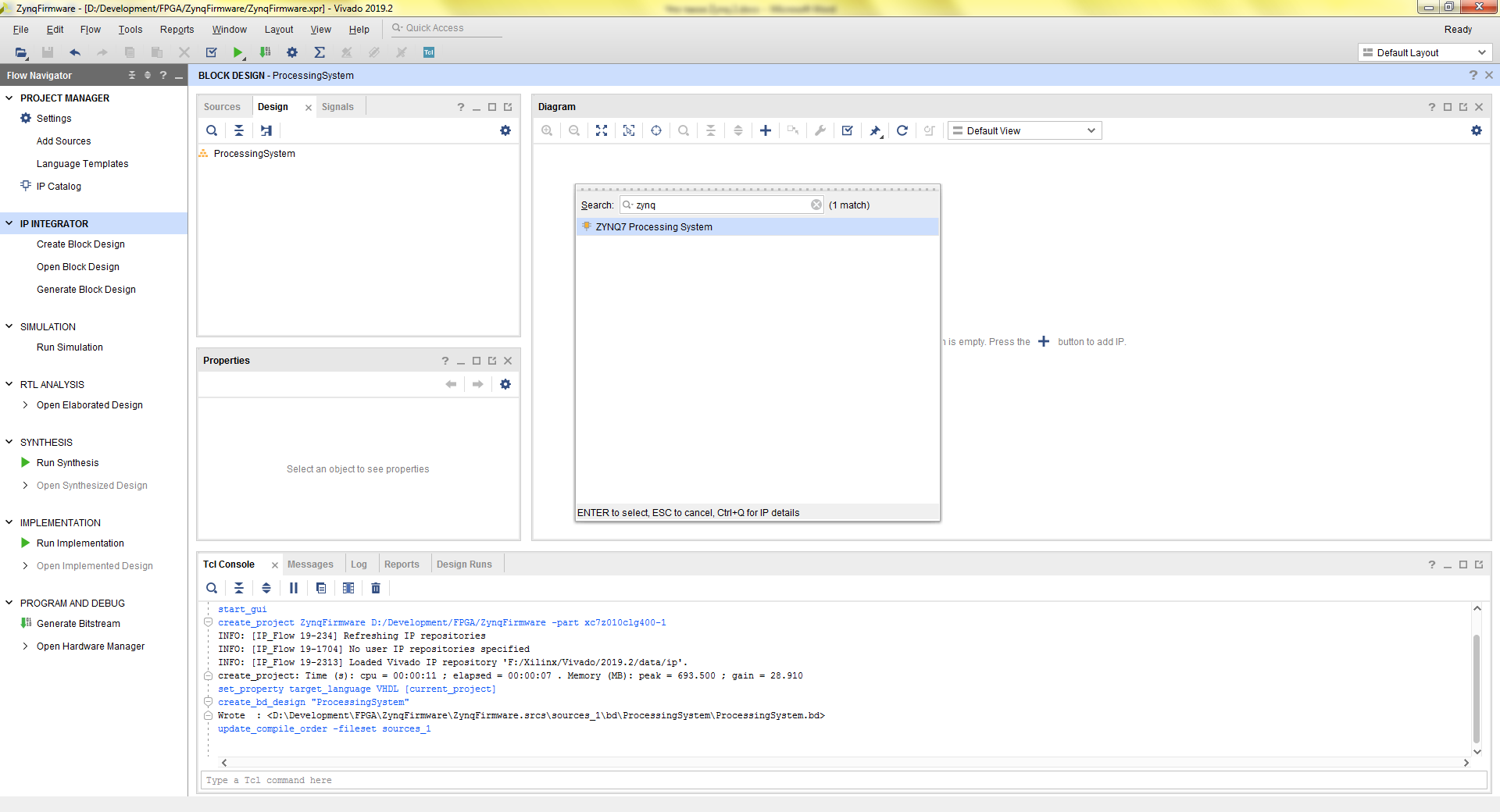The height and width of the screenshot is (812, 1500).
Task: Click Create Block Design in Flow Navigator
Action: pyautogui.click(x=80, y=244)
